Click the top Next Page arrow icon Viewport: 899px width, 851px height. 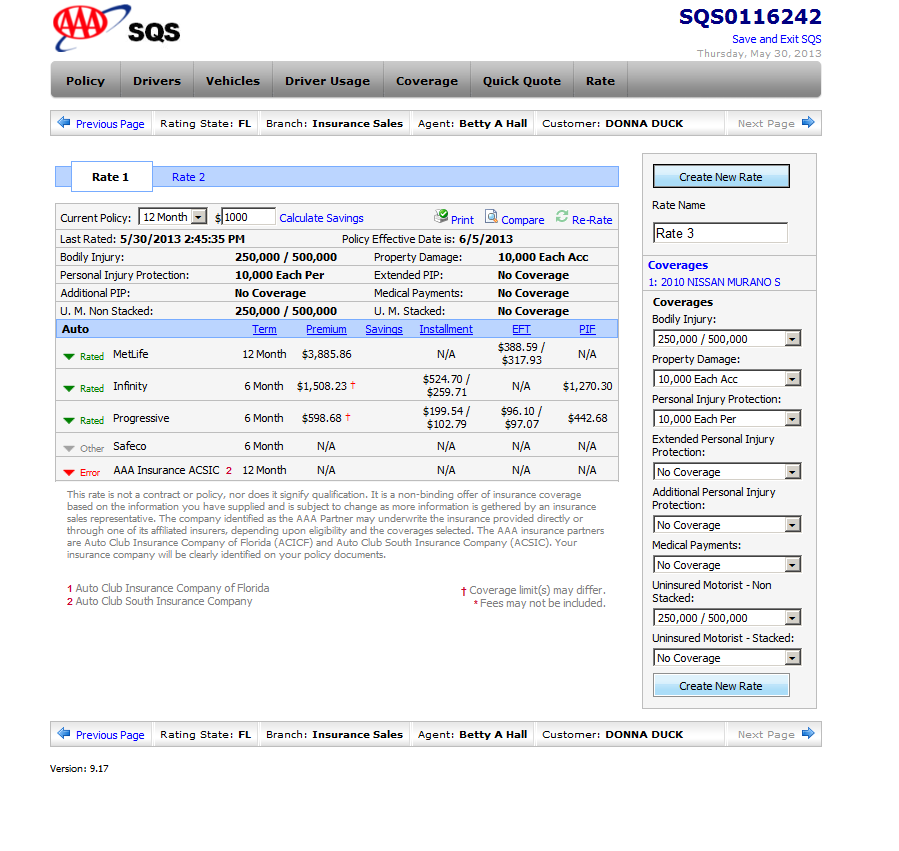pos(808,122)
